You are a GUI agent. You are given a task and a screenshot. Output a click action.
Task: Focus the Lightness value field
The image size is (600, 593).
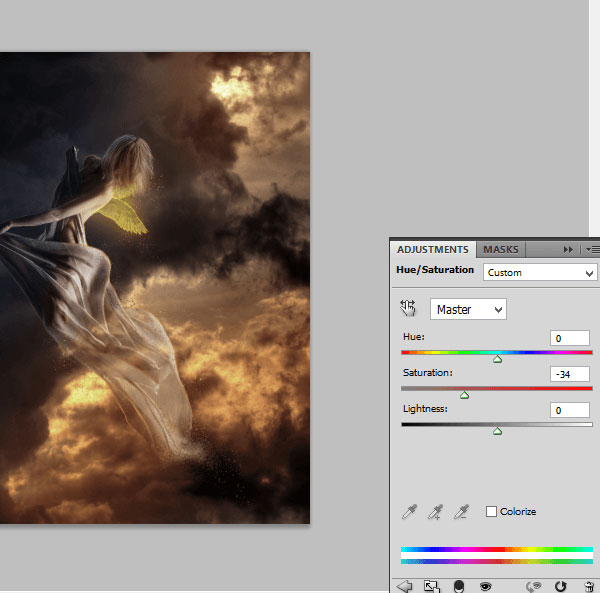coord(570,410)
